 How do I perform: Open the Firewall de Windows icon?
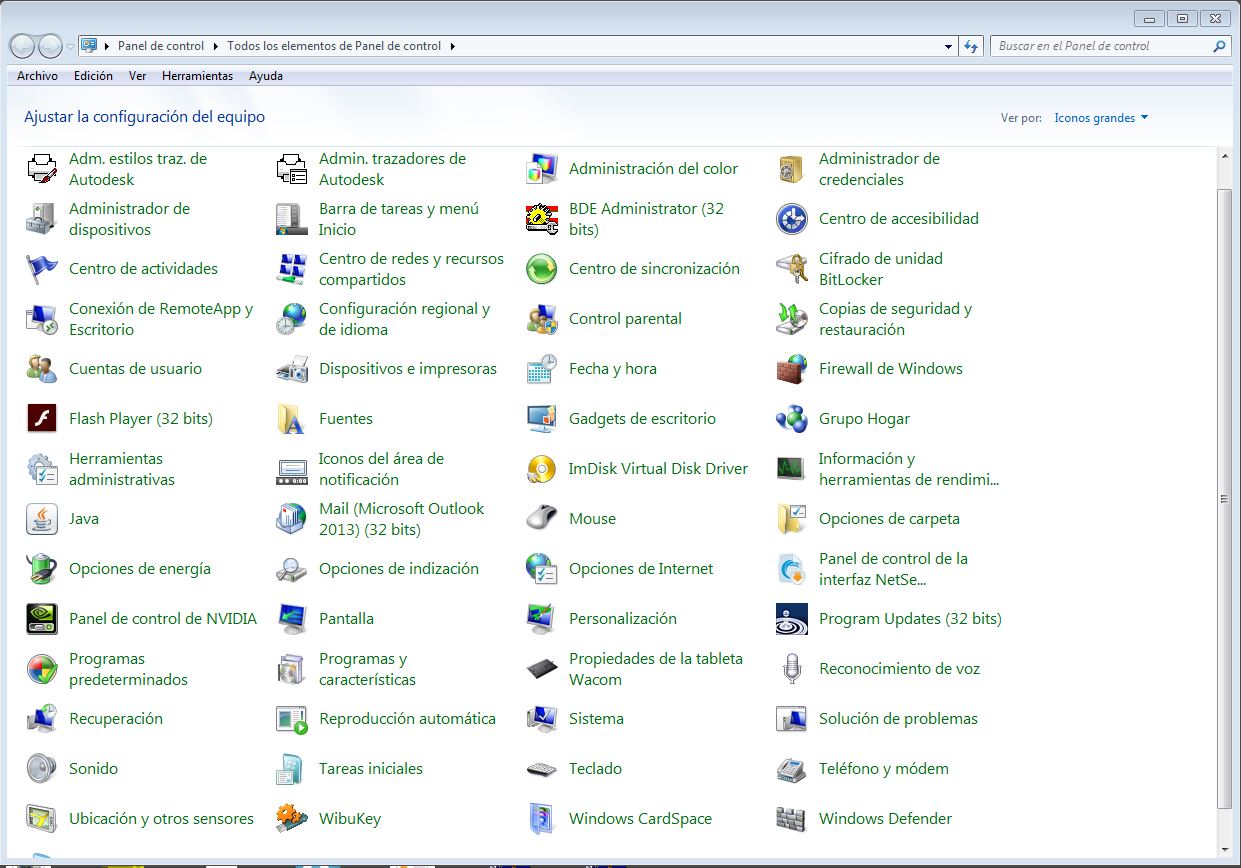click(792, 369)
